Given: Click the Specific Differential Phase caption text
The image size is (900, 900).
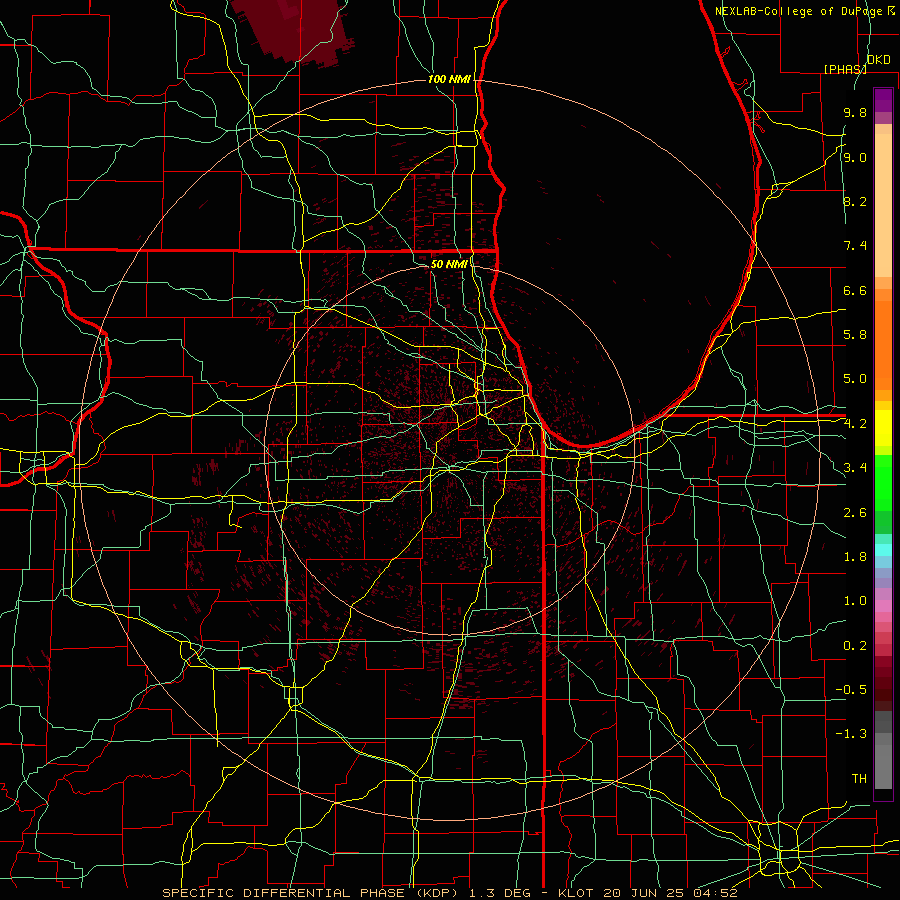Looking at the screenshot, I should click(x=450, y=893).
